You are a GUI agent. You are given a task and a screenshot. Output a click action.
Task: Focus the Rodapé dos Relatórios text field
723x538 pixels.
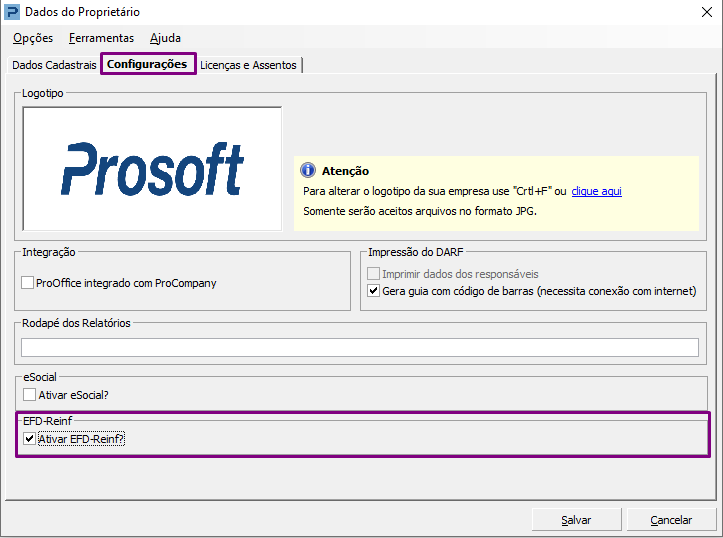coord(360,347)
